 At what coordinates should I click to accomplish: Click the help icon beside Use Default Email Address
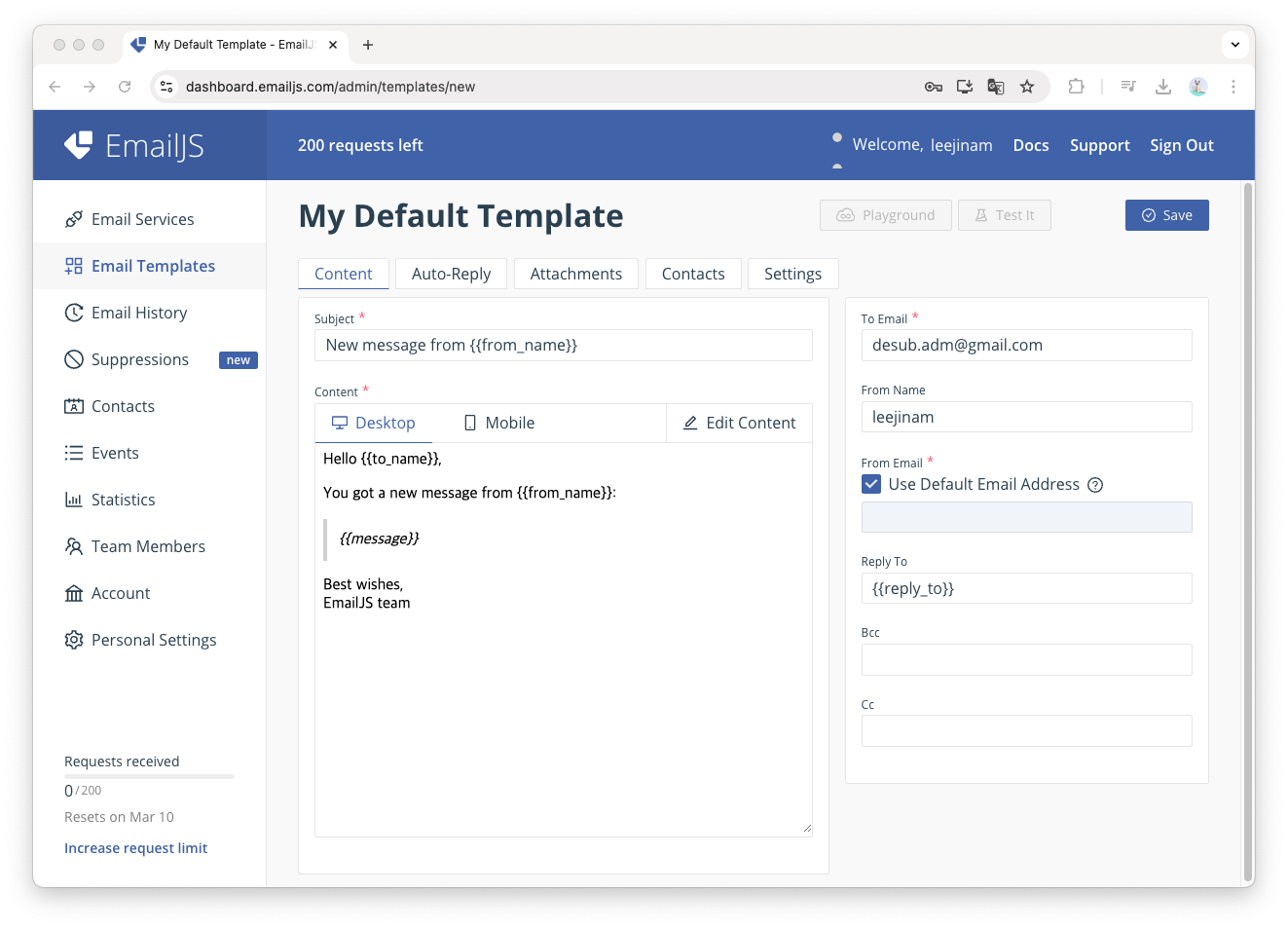point(1095,485)
